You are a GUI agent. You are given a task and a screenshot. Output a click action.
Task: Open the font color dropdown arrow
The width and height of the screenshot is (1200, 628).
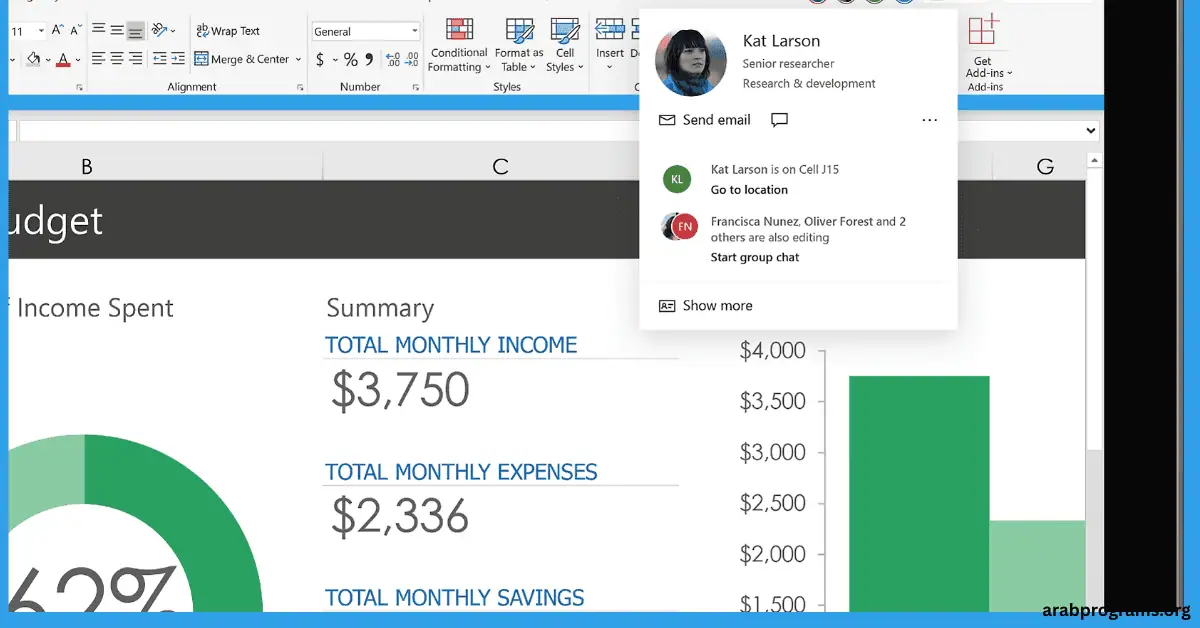(79, 60)
